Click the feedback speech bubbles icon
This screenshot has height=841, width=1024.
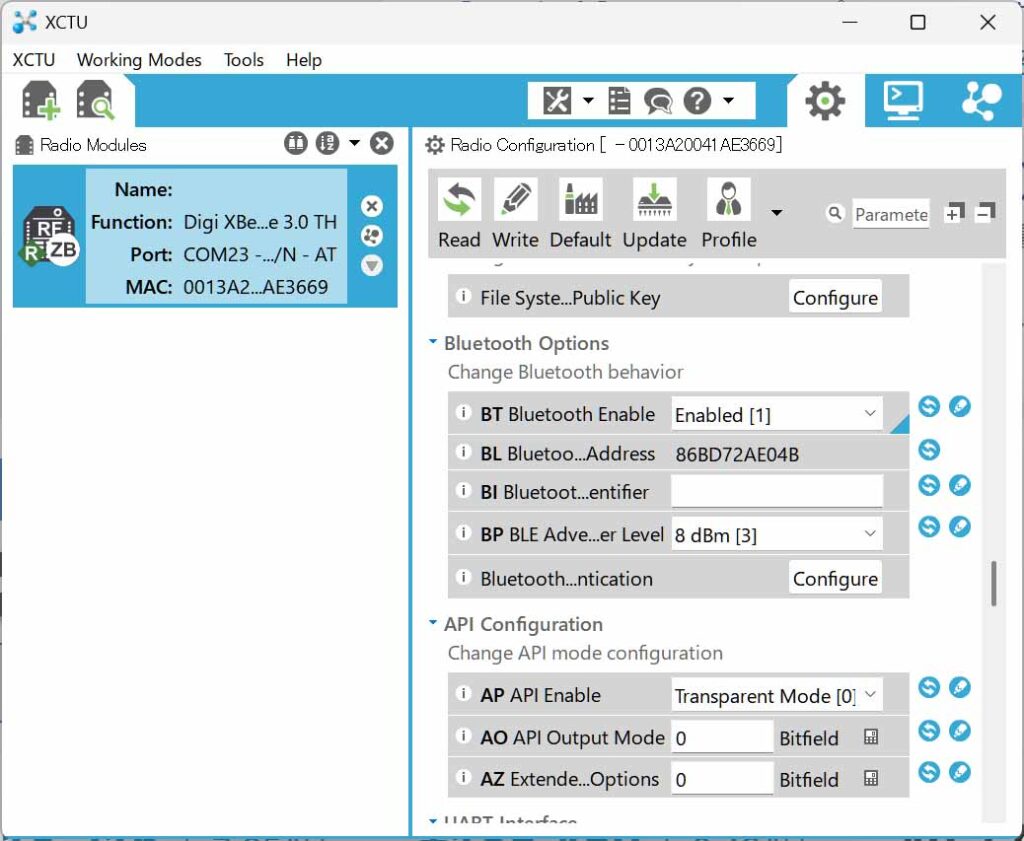tap(658, 101)
